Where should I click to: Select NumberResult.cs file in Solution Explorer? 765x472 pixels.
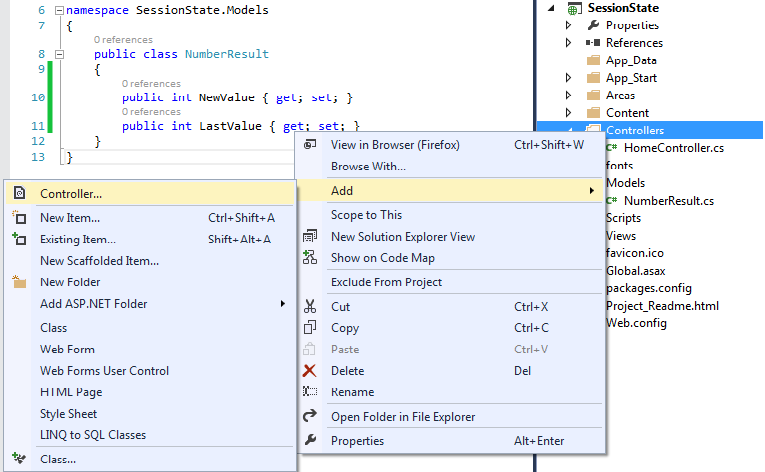[x=668, y=201]
